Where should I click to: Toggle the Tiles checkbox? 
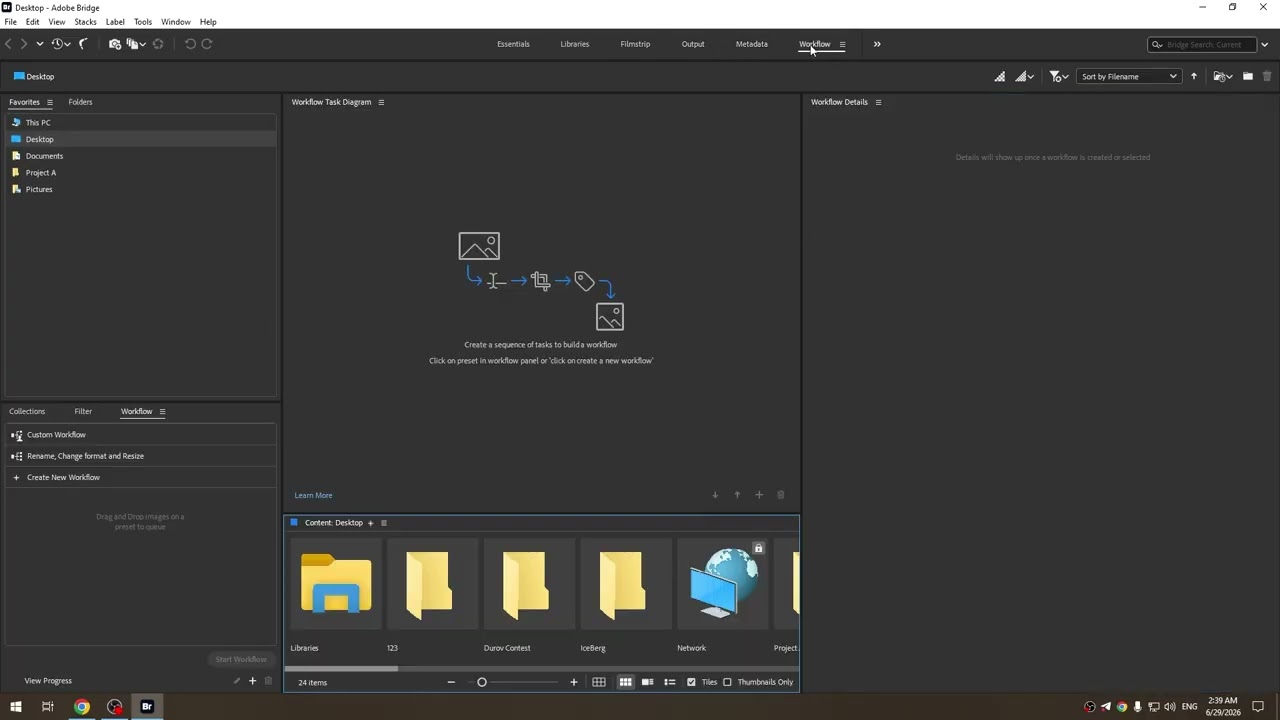click(x=691, y=682)
